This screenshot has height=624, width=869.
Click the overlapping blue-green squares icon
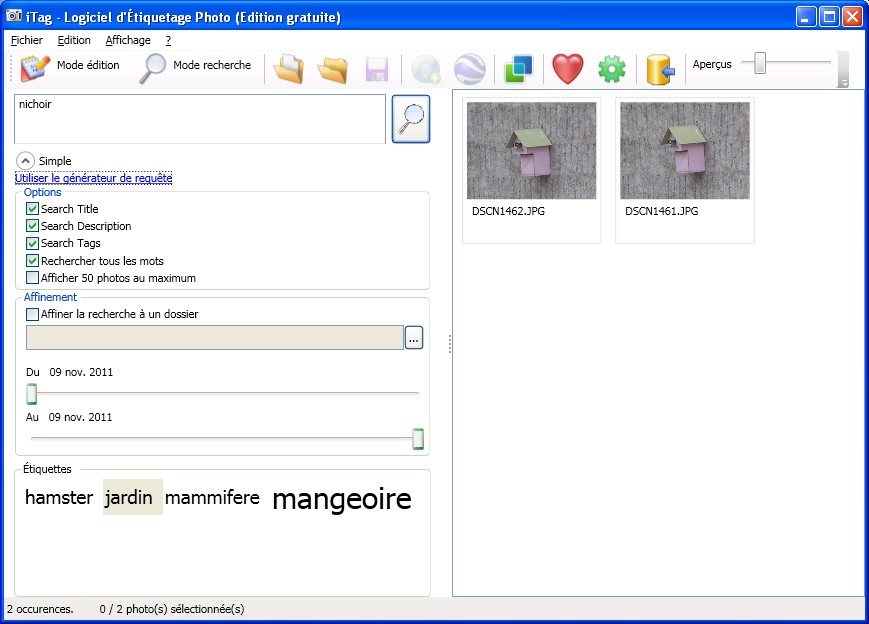[x=518, y=69]
